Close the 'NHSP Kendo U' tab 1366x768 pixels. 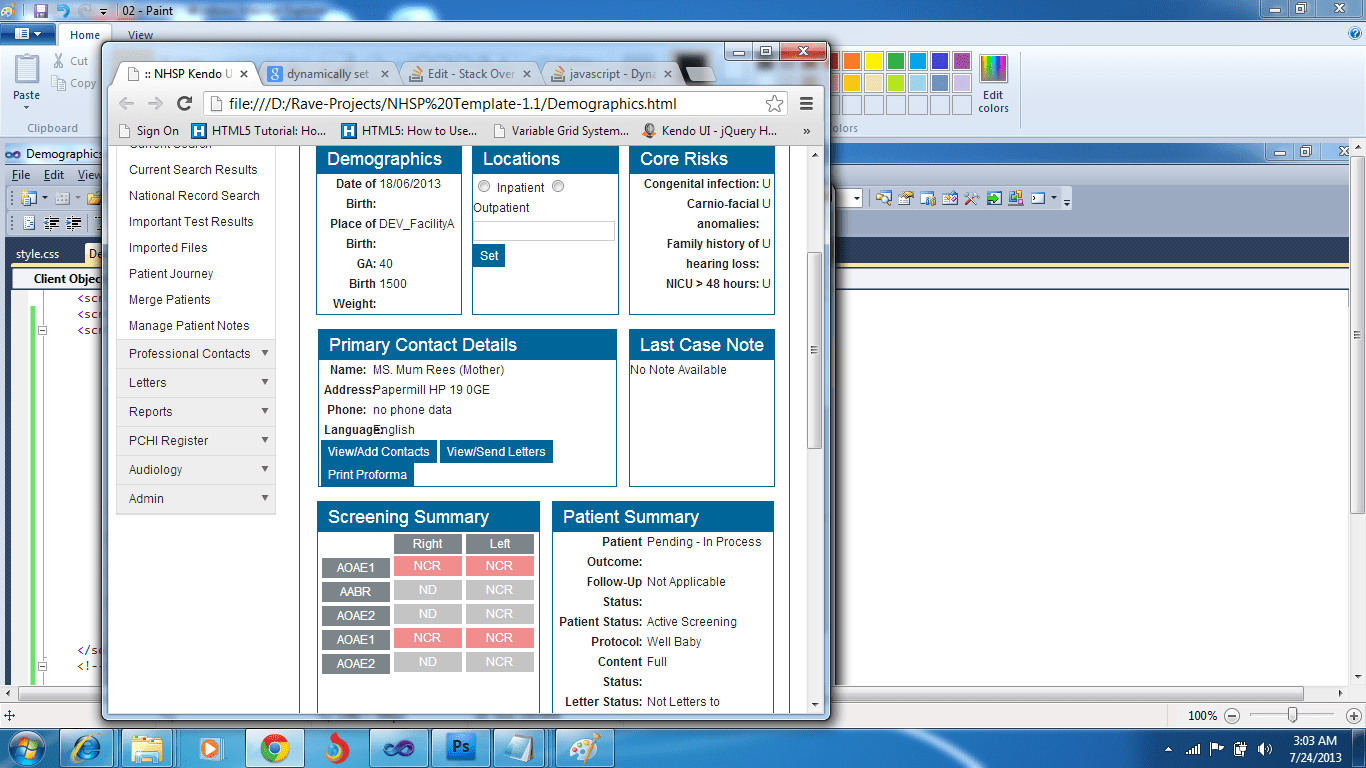(244, 74)
